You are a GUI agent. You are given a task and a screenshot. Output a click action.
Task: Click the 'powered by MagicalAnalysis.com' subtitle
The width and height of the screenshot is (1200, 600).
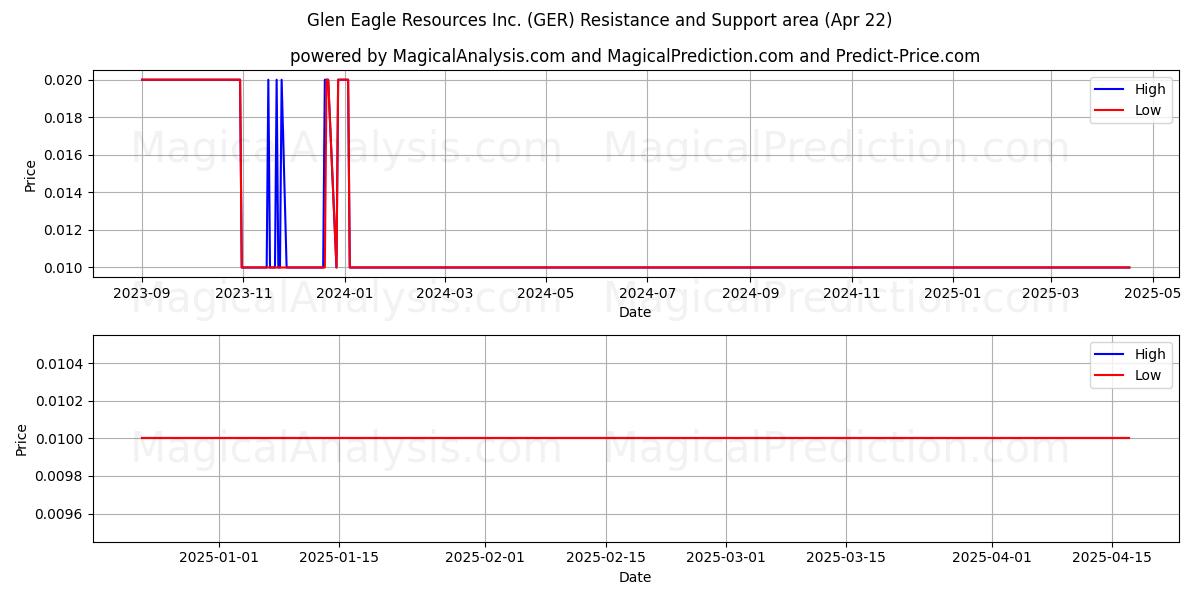(635, 56)
